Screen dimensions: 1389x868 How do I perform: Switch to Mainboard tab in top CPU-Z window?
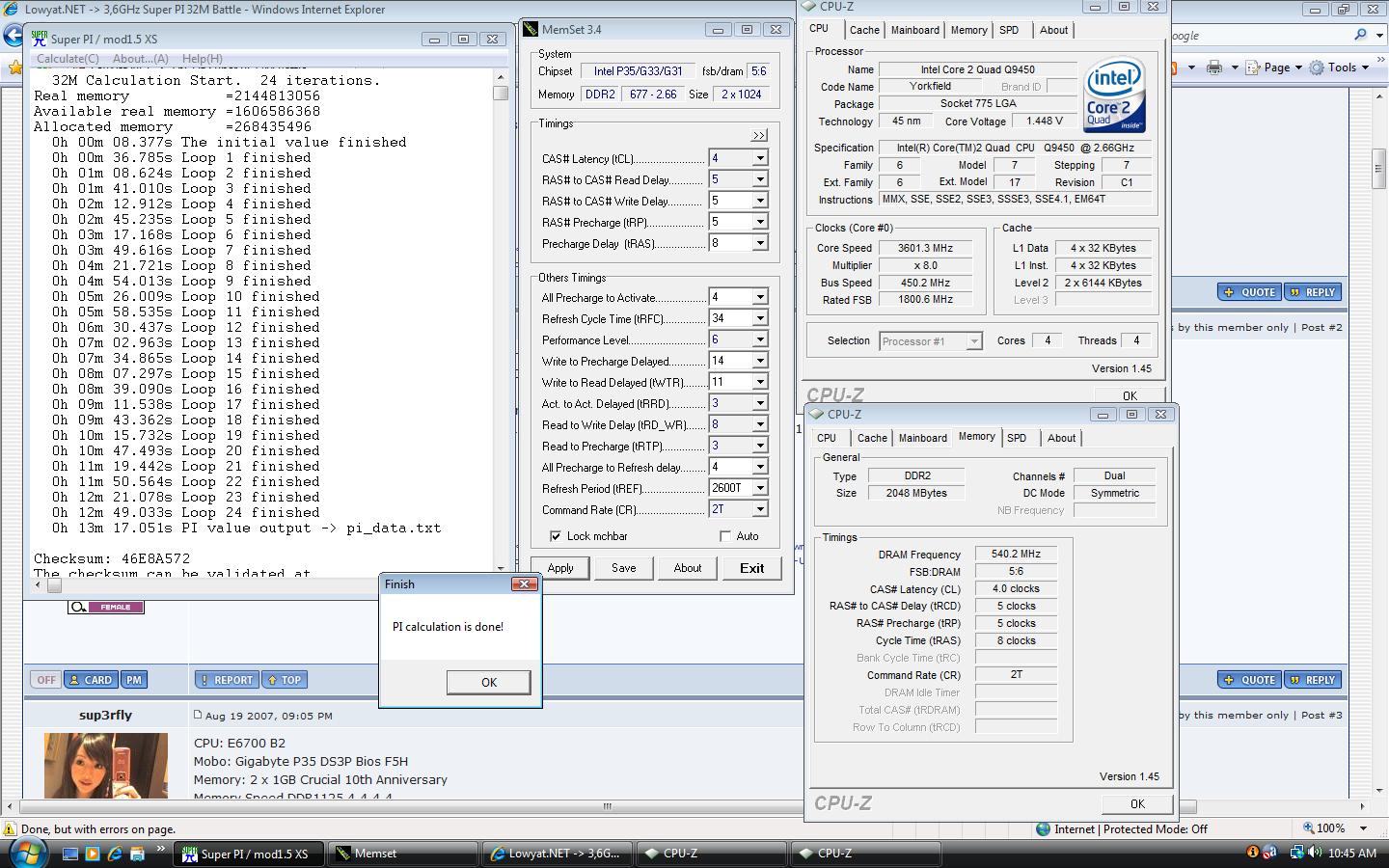click(915, 30)
